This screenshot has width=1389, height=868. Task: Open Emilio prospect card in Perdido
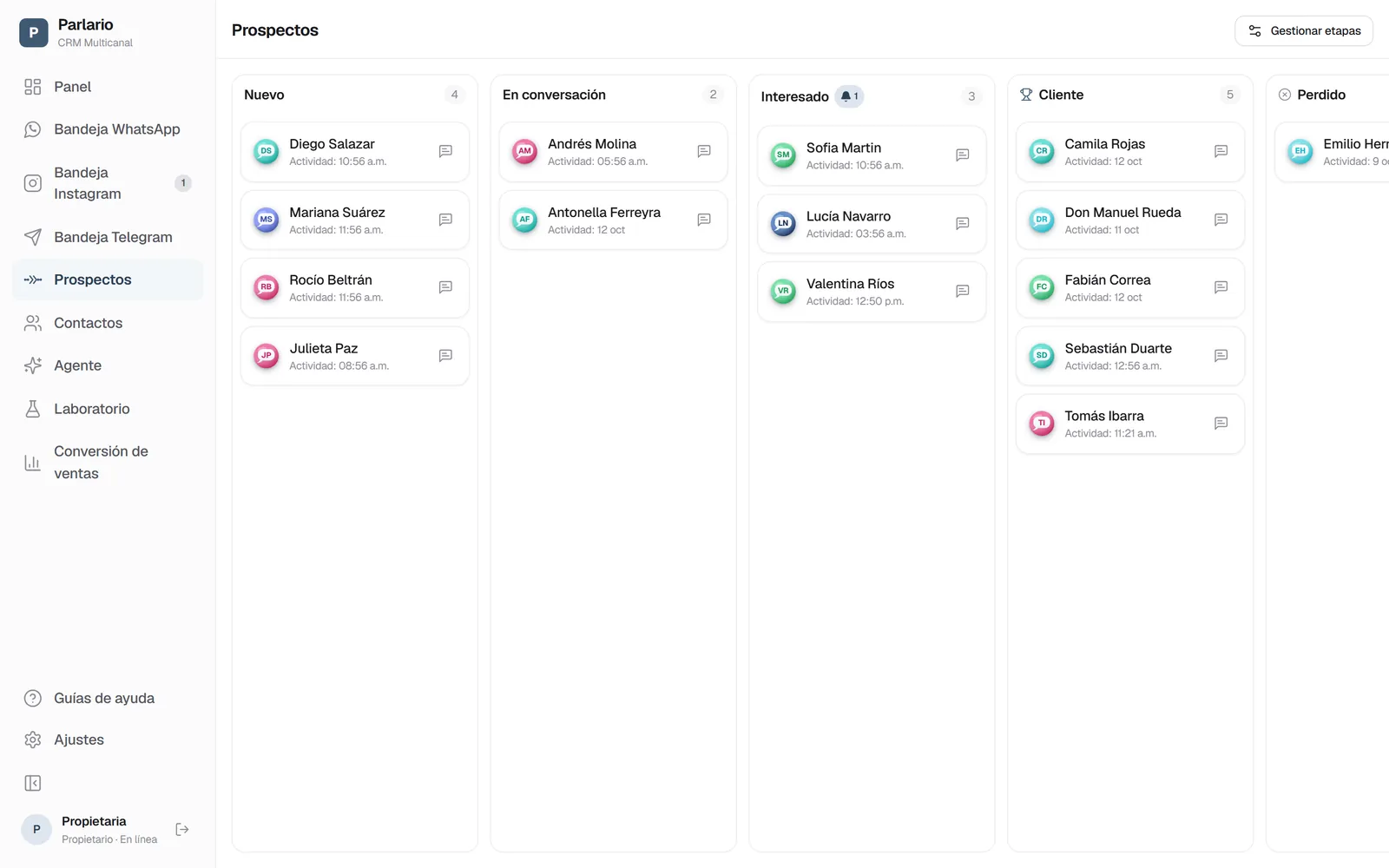coord(1333,152)
